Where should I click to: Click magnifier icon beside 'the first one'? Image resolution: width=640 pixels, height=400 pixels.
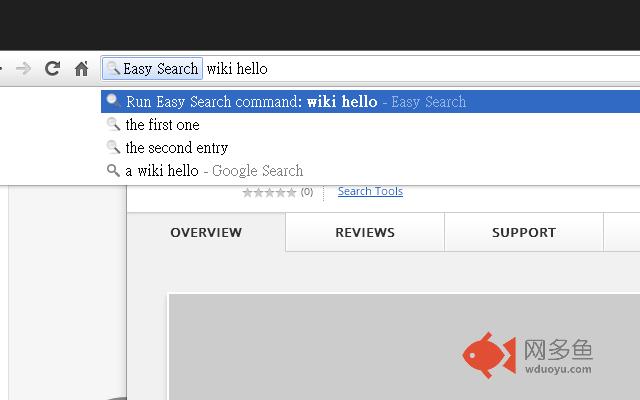click(x=113, y=125)
